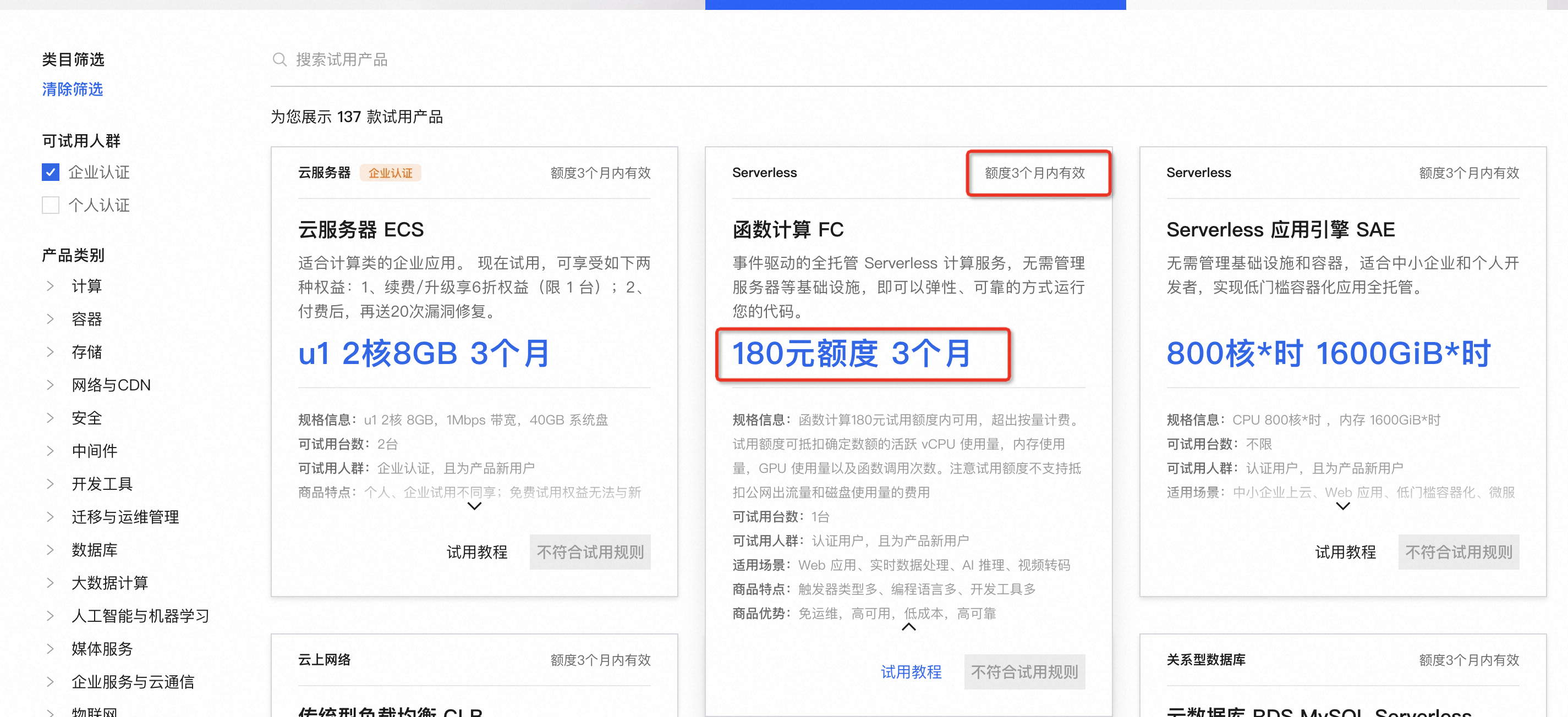Select the 中间件 category label
The image size is (1568, 717).
coord(94,451)
